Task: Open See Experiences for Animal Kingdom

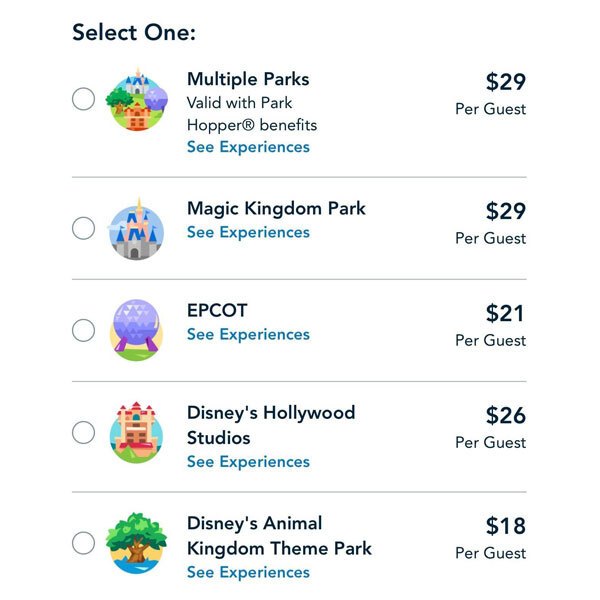Action: tap(248, 572)
